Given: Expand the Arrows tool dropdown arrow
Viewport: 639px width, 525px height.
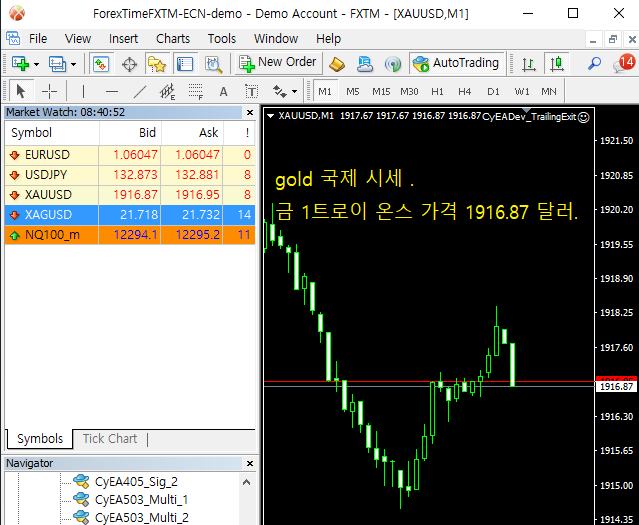Looking at the screenshot, I should (294, 92).
